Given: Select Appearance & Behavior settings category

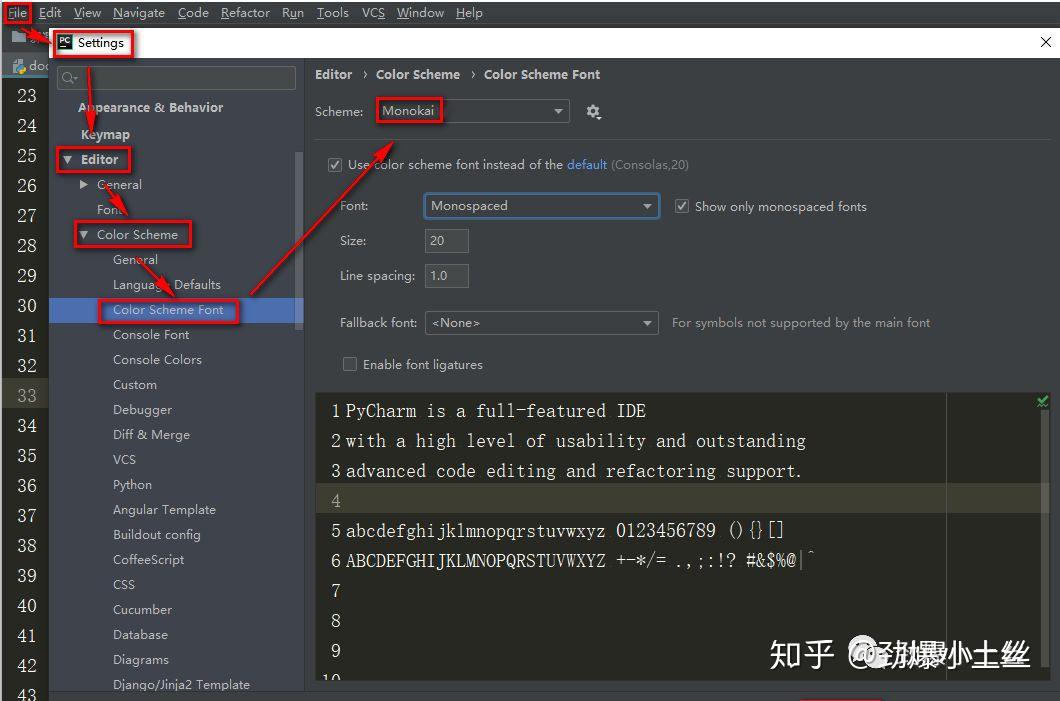Looking at the screenshot, I should click(150, 107).
